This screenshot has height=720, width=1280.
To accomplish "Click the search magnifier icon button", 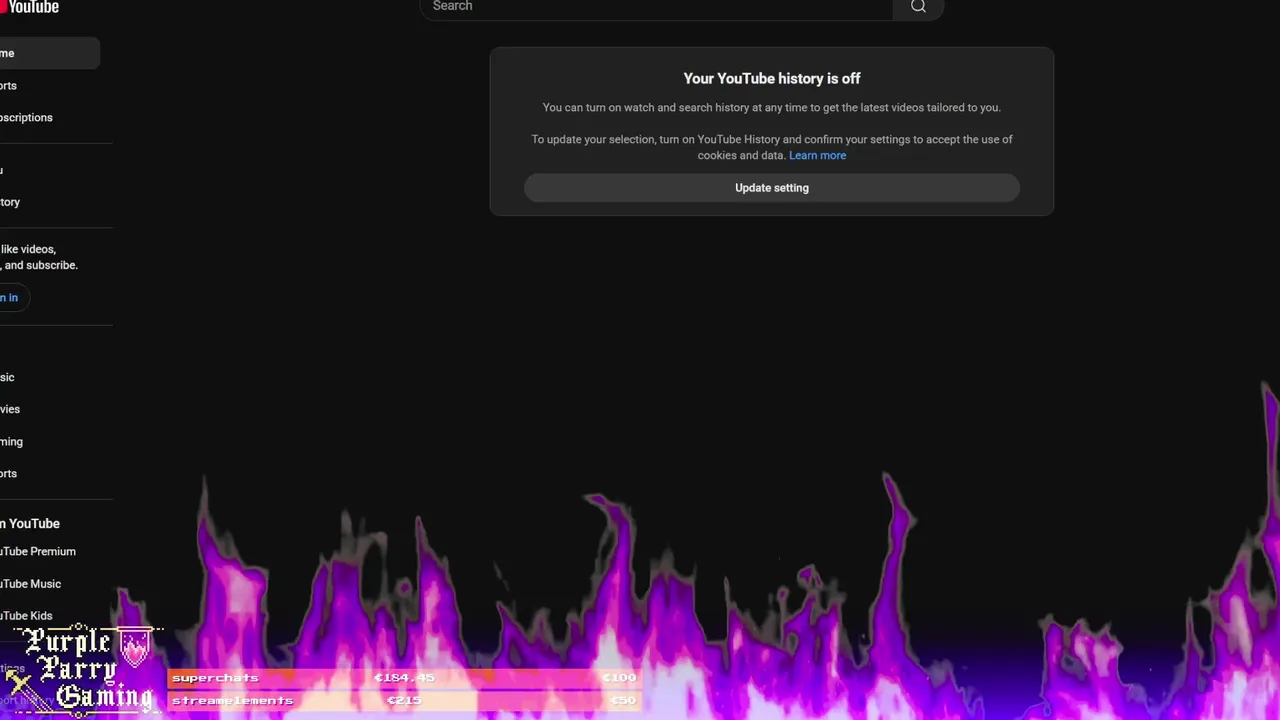I will coord(918,7).
